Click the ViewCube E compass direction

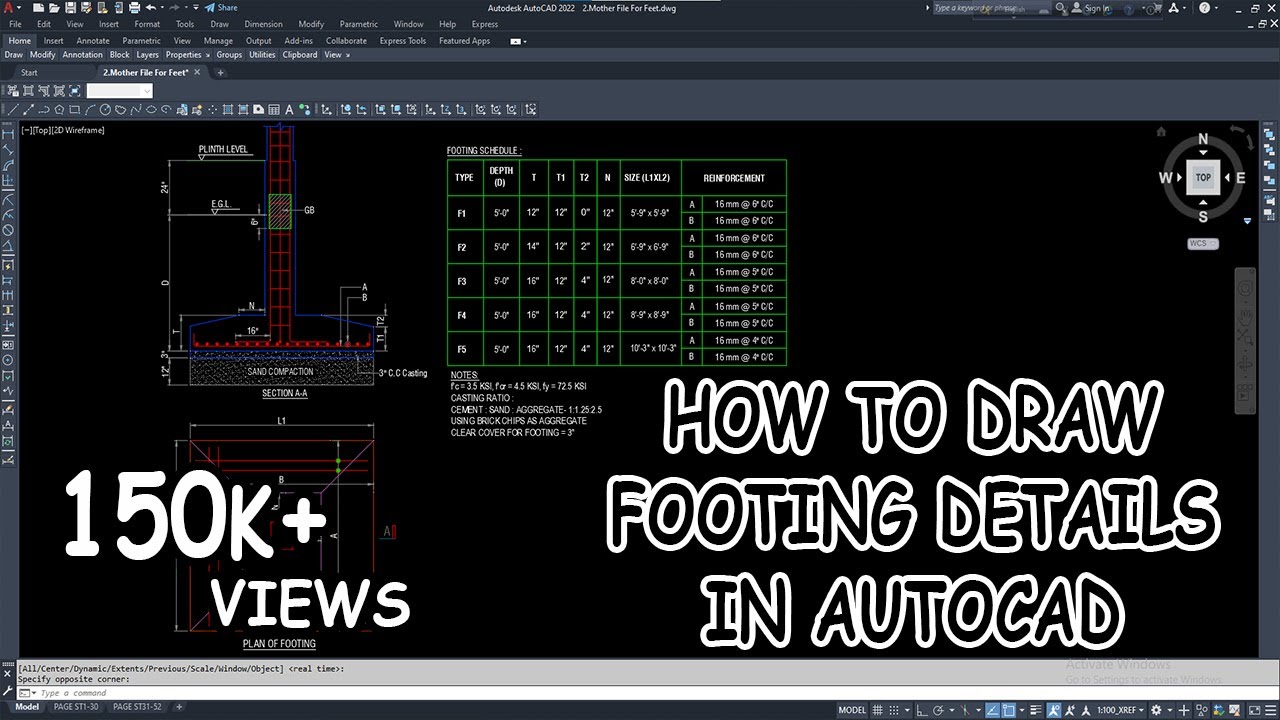[x=1241, y=178]
